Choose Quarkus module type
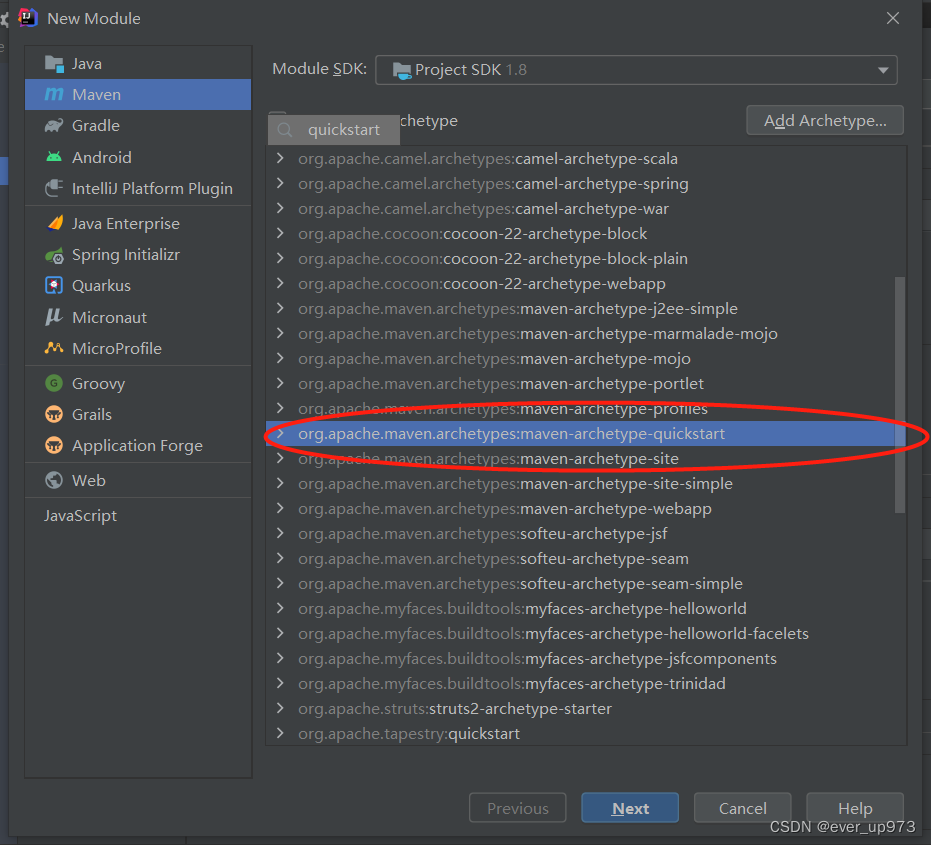Viewport: 931px width, 845px height. (x=138, y=286)
